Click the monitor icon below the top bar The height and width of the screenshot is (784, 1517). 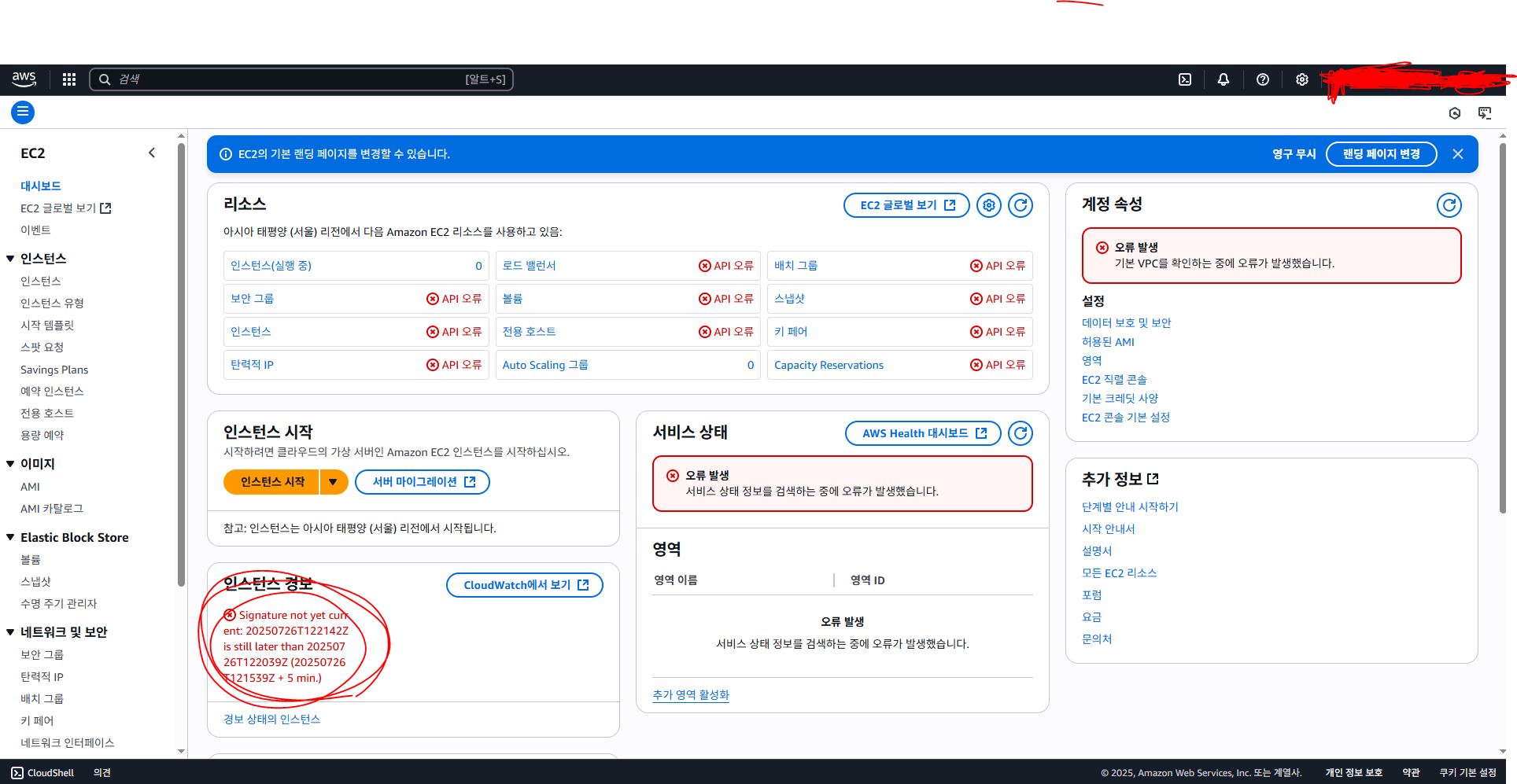[x=1485, y=113]
